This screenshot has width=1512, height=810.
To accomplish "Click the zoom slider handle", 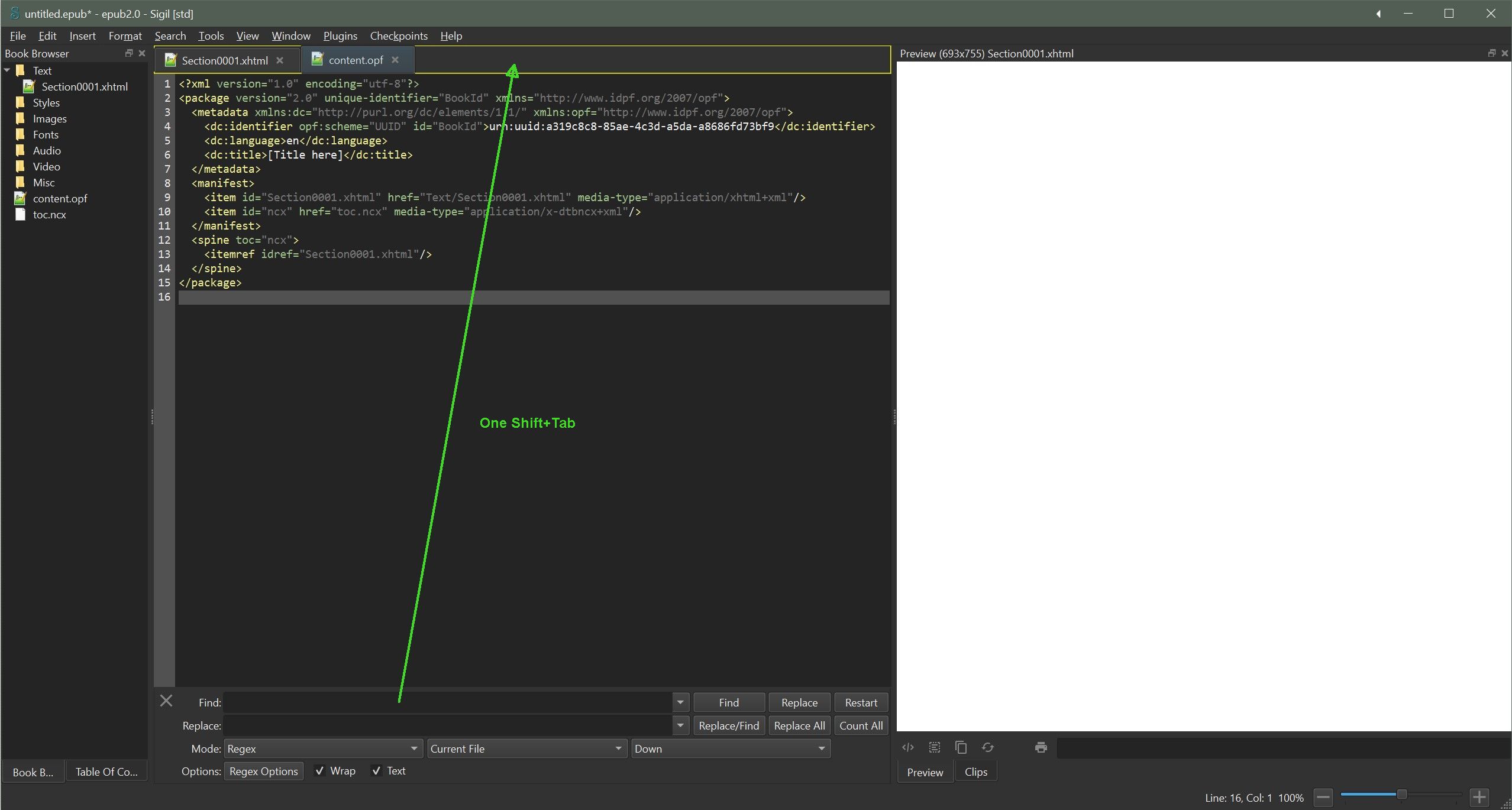I will (x=1401, y=794).
